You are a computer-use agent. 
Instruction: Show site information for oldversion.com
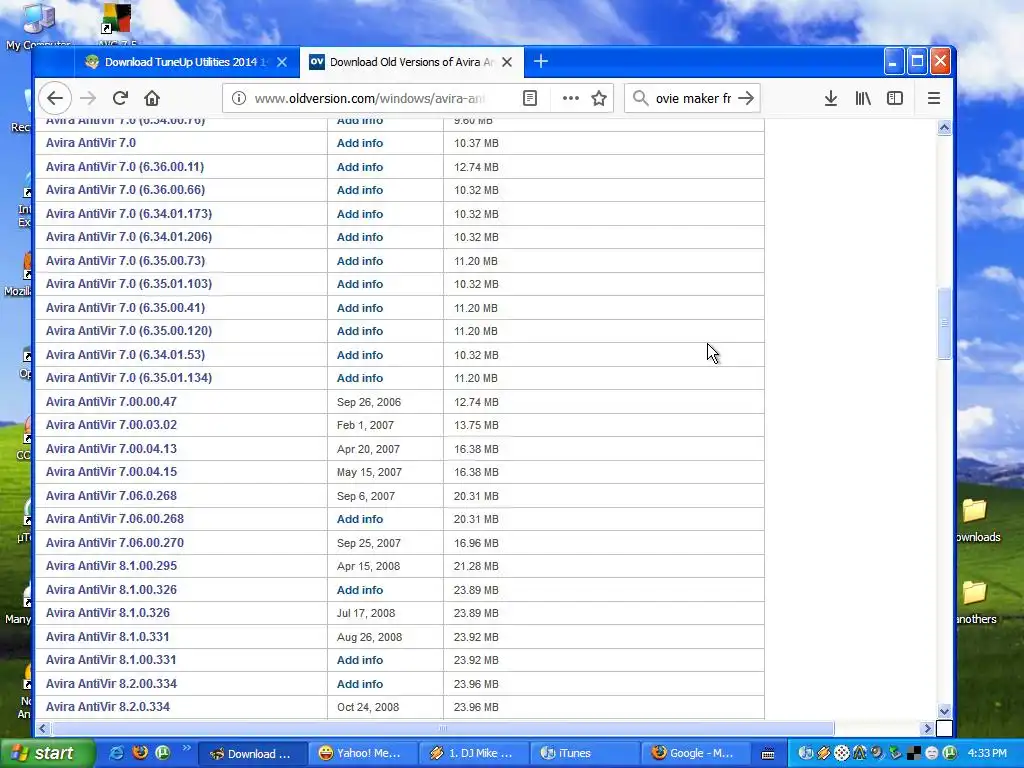pyautogui.click(x=239, y=99)
